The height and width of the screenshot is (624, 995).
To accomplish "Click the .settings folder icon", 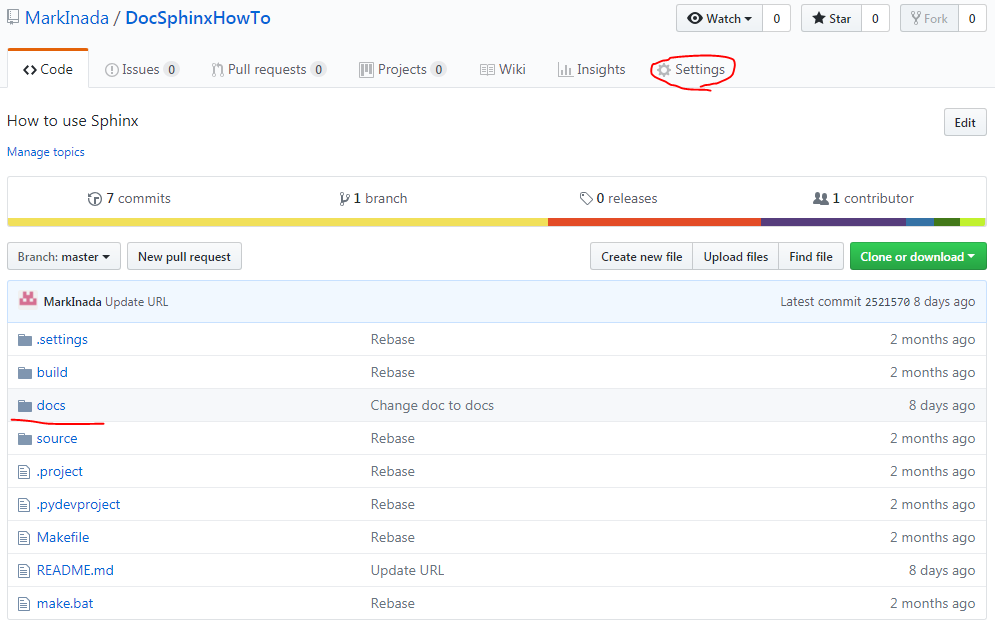I will pyautogui.click(x=25, y=340).
